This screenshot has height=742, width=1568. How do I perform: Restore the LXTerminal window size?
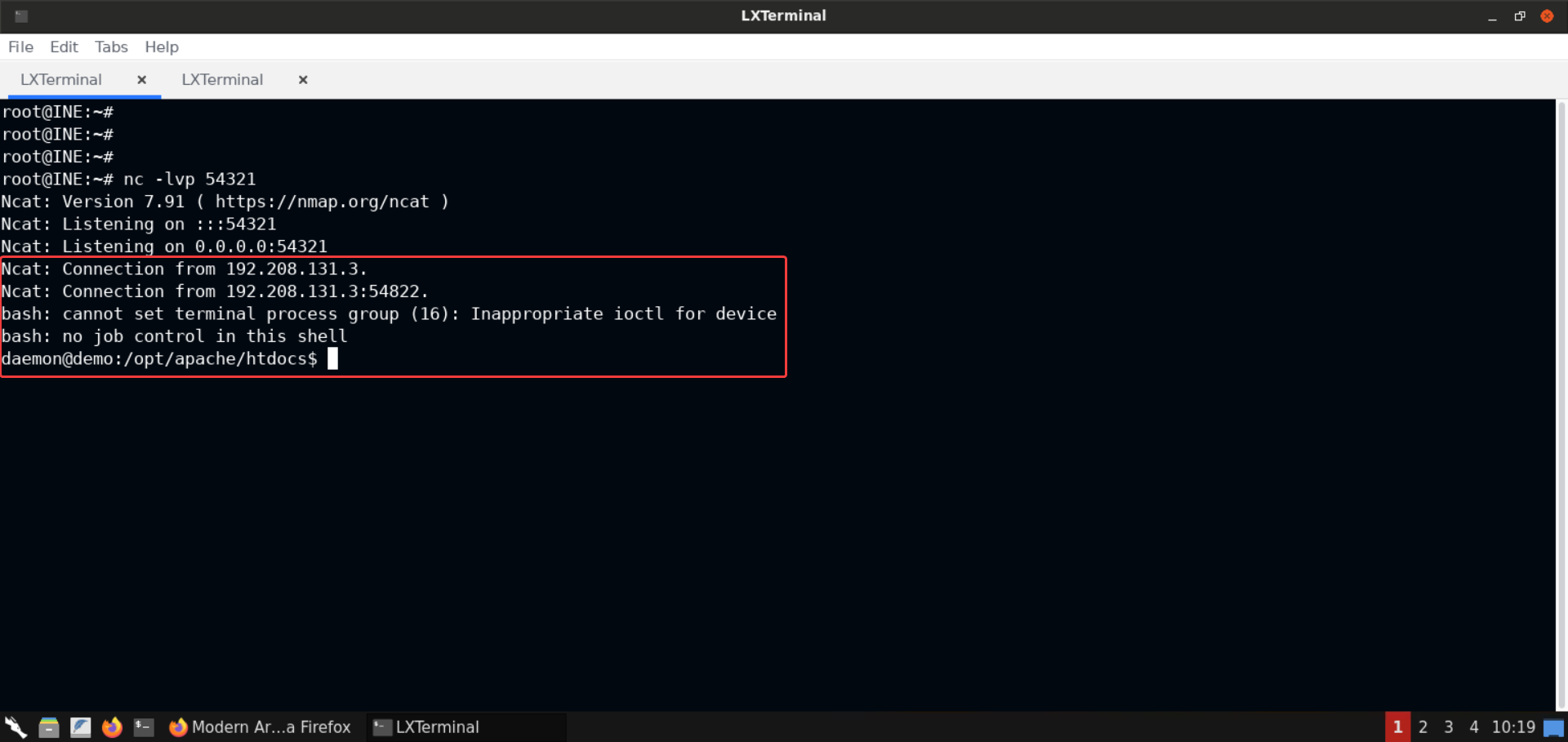[1520, 16]
